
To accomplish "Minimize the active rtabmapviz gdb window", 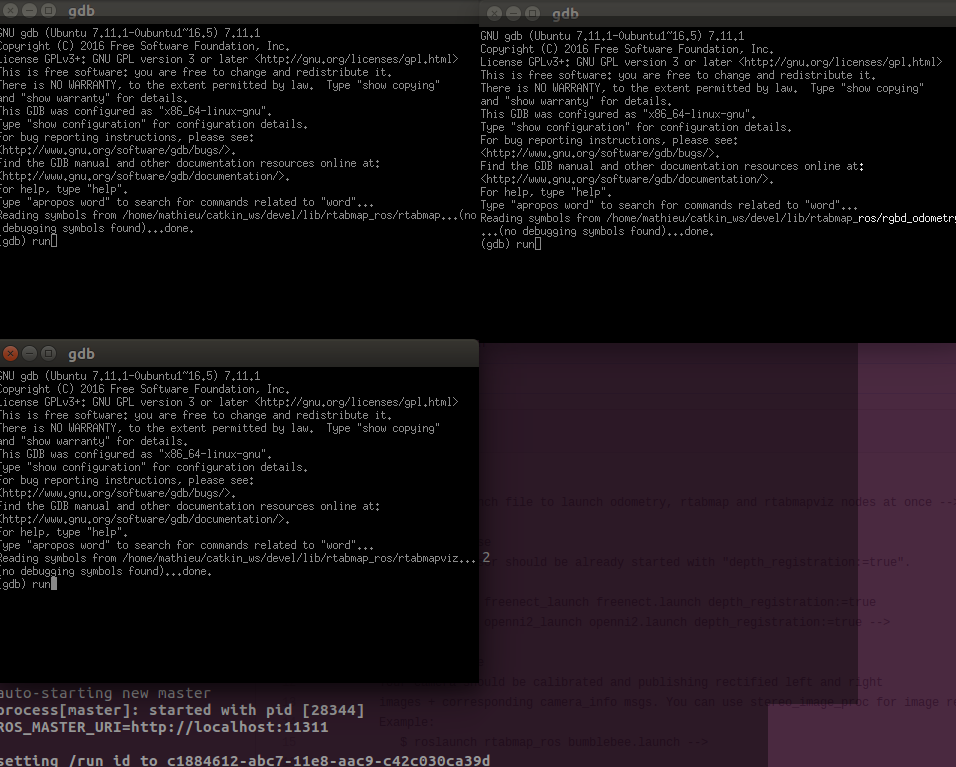I will pos(29,353).
